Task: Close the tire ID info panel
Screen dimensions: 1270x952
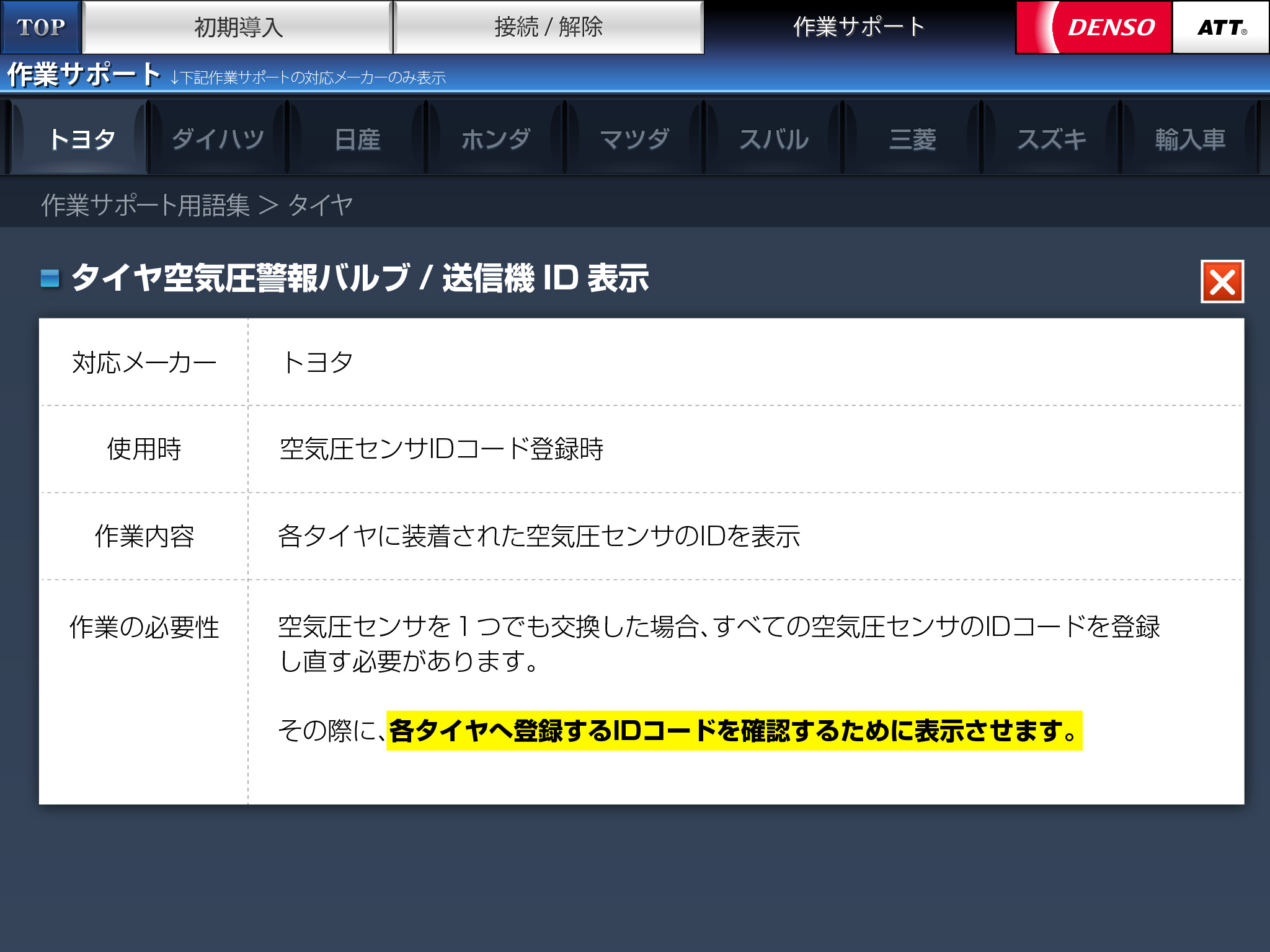Action: coord(1222,282)
